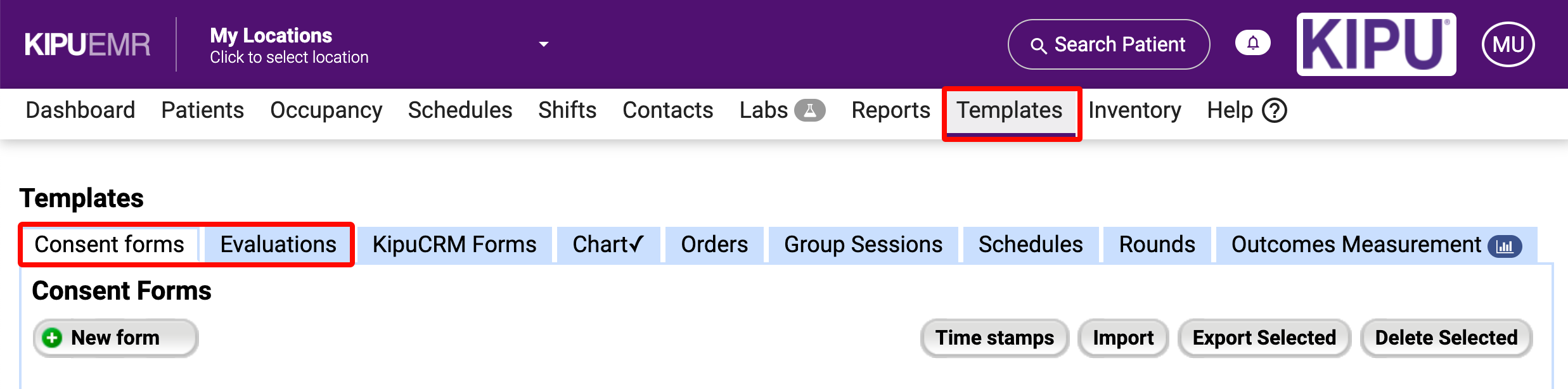Click the KIPU logo image
The height and width of the screenshot is (389, 1568).
tap(1376, 44)
